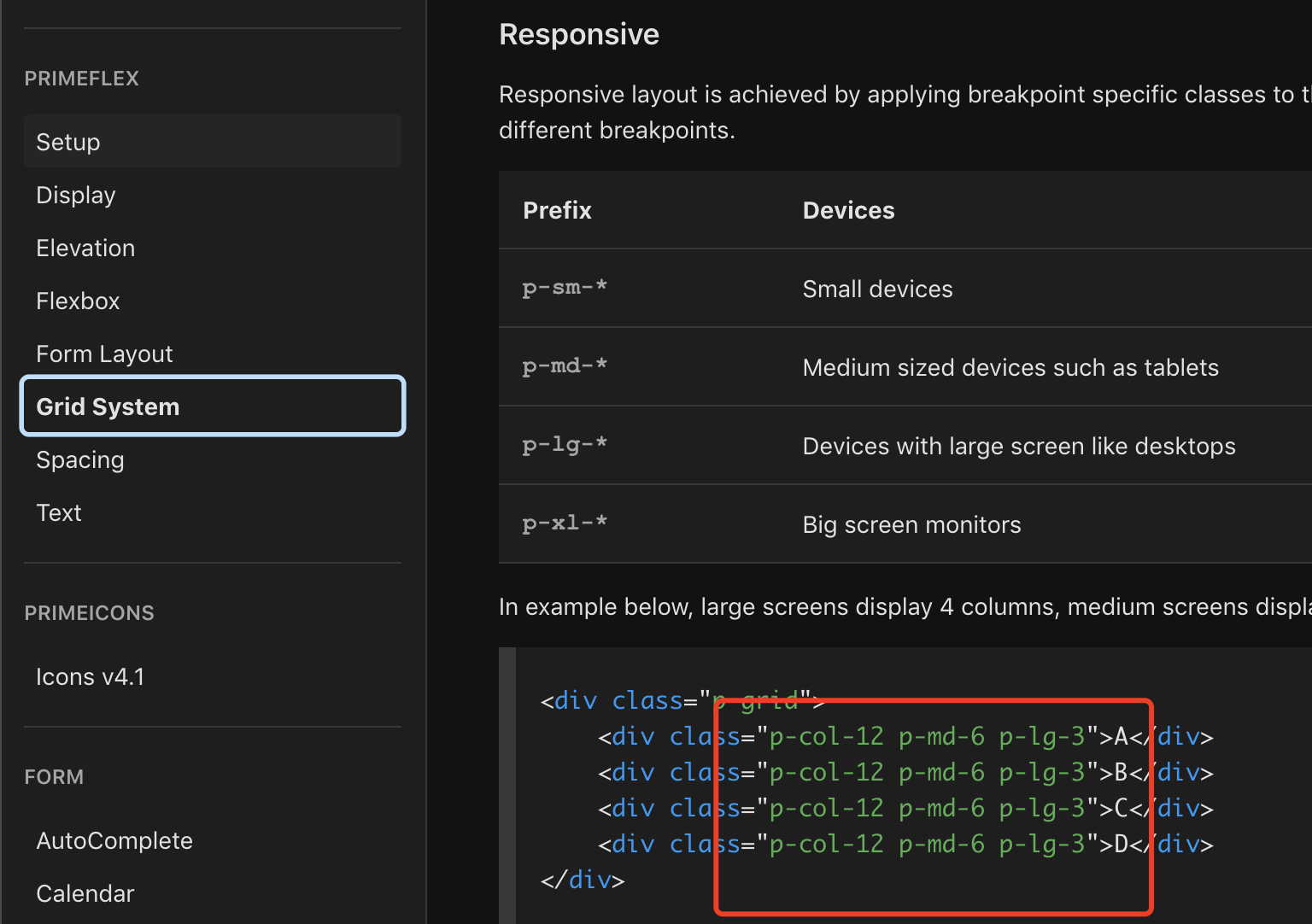
Task: Click the code line containing column A
Action: point(905,736)
